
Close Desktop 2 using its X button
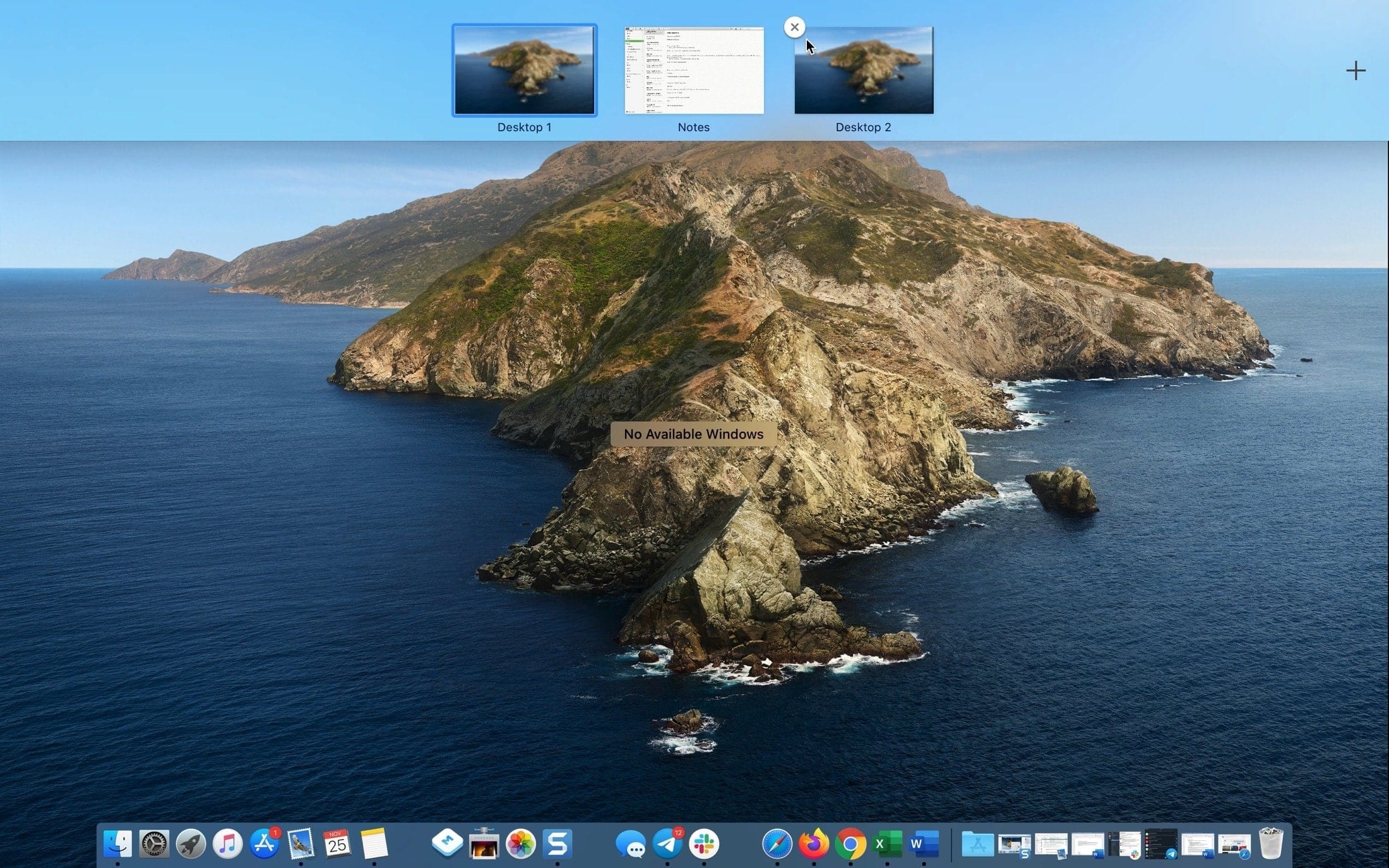pos(794,27)
